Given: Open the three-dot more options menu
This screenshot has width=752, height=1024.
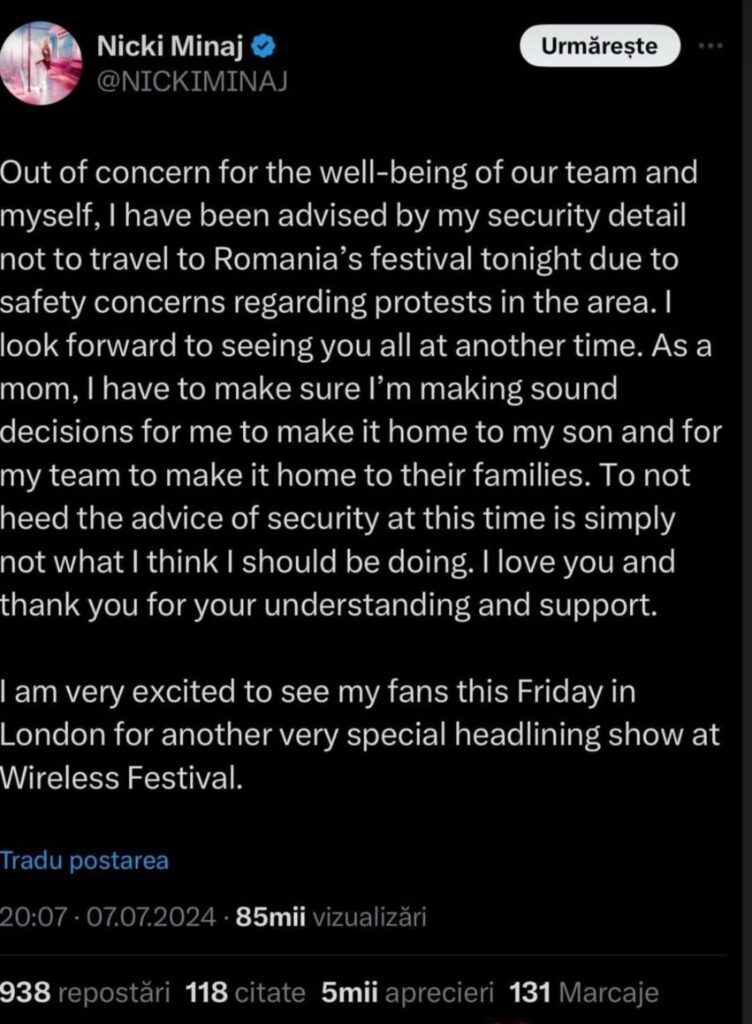Looking at the screenshot, I should click(x=709, y=46).
